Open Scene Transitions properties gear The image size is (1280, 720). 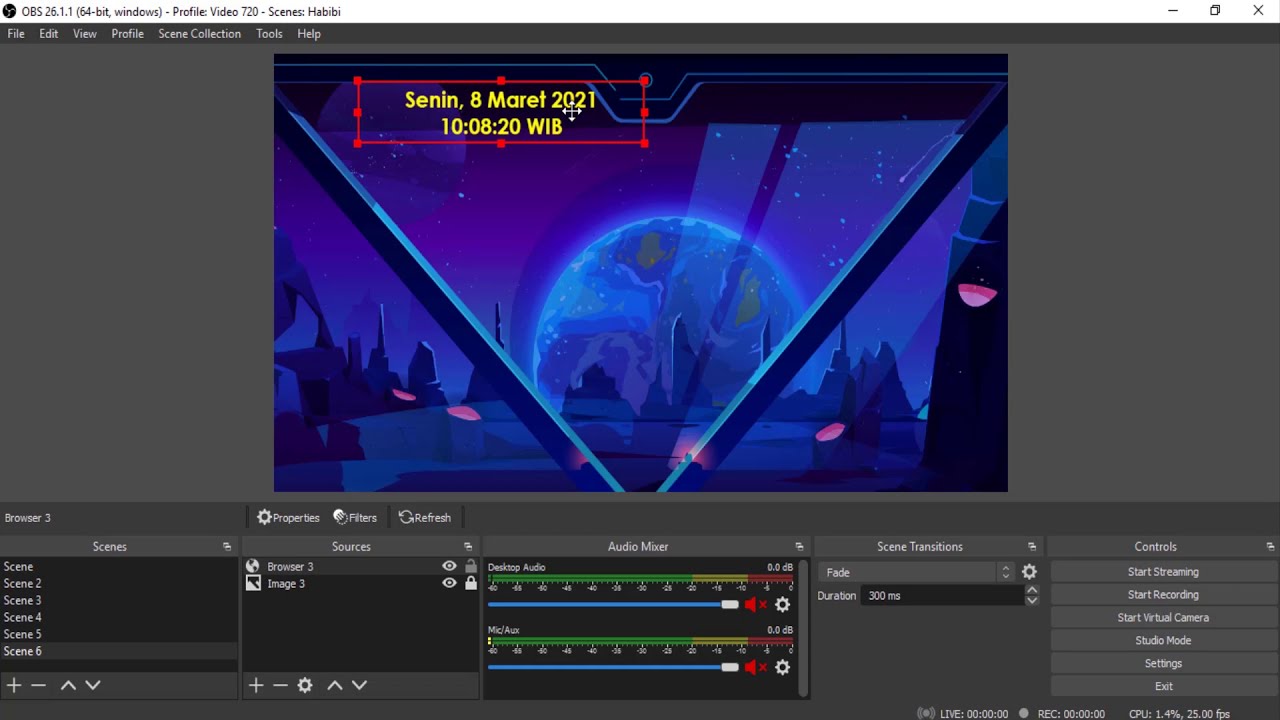(1029, 572)
